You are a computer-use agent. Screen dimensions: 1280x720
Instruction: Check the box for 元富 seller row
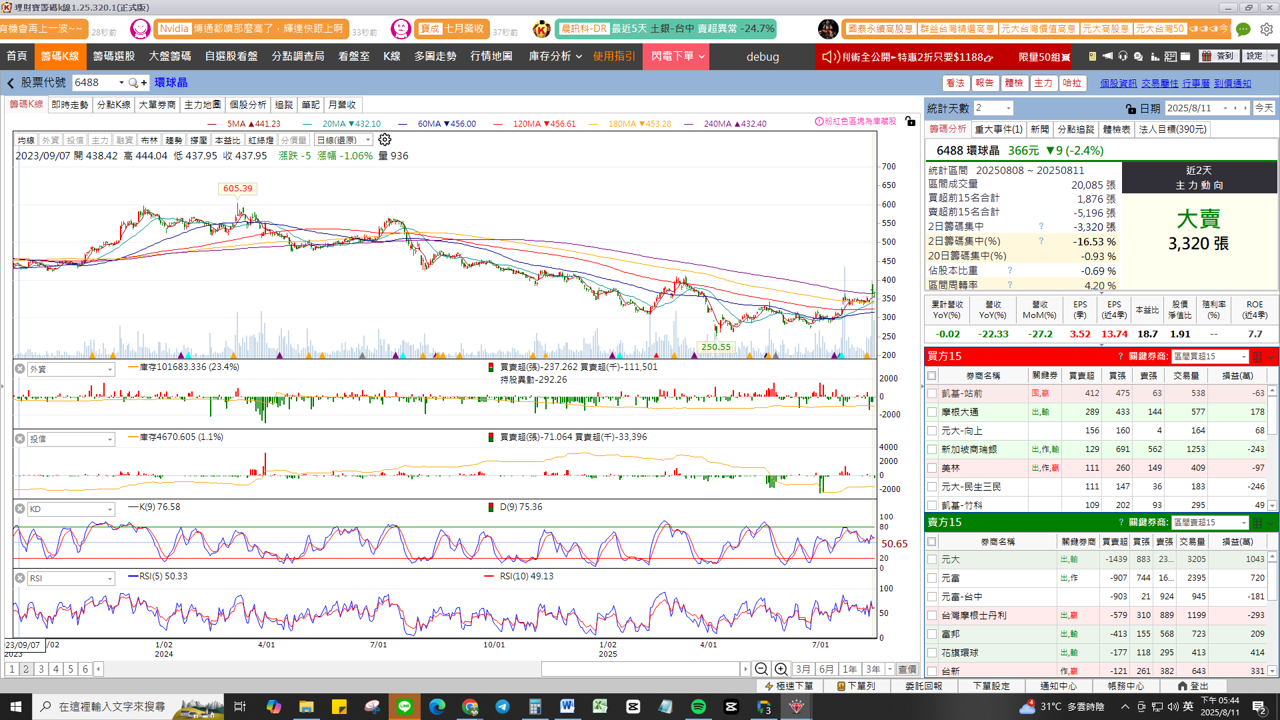tap(932, 578)
